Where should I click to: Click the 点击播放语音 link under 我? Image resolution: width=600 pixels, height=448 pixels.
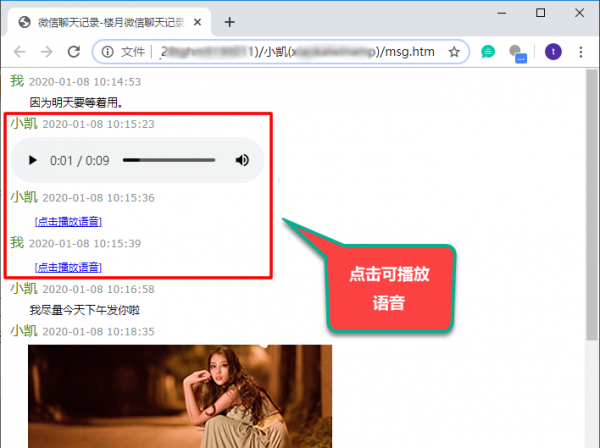pos(68,267)
